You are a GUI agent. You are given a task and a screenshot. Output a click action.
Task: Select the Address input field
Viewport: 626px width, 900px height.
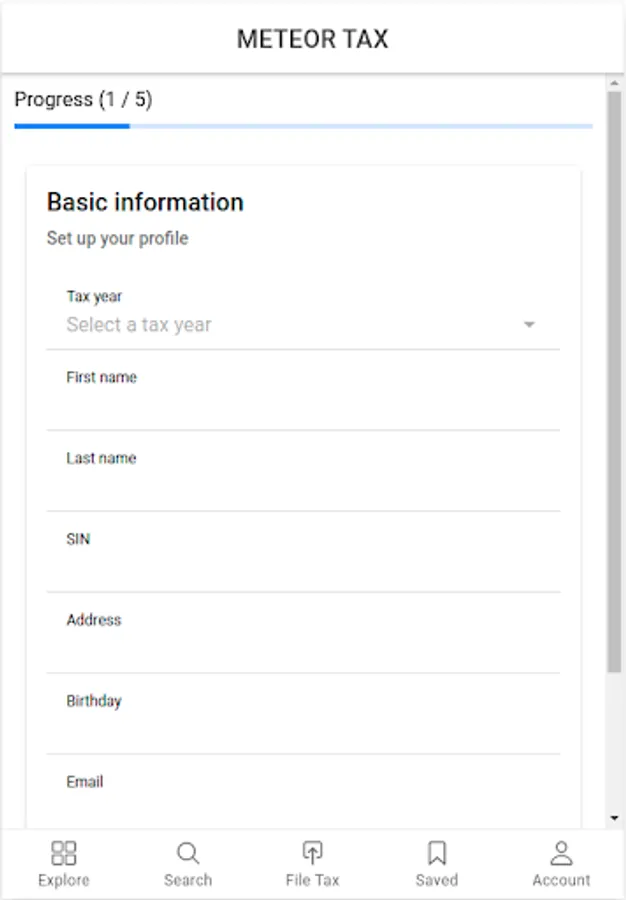(x=303, y=649)
